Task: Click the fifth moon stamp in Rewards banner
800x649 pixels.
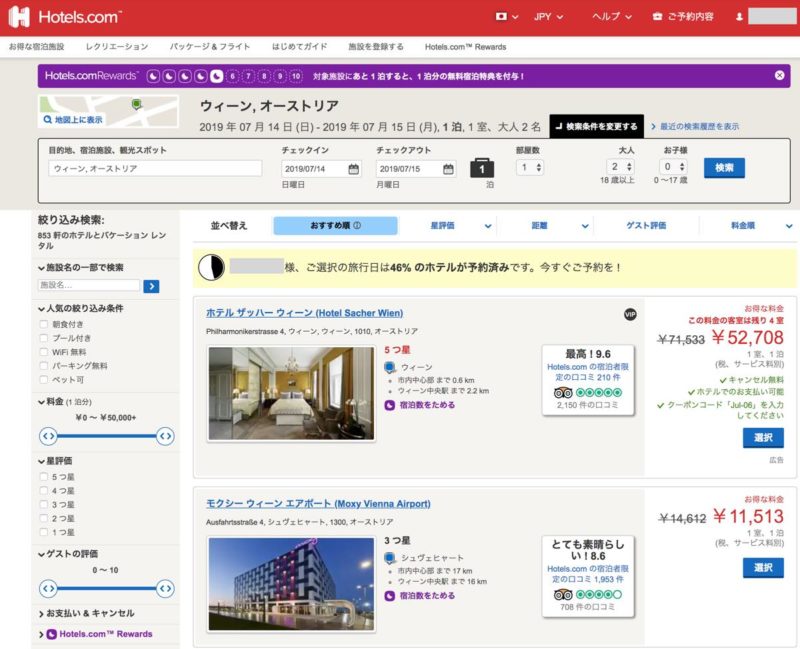Action: [x=217, y=76]
